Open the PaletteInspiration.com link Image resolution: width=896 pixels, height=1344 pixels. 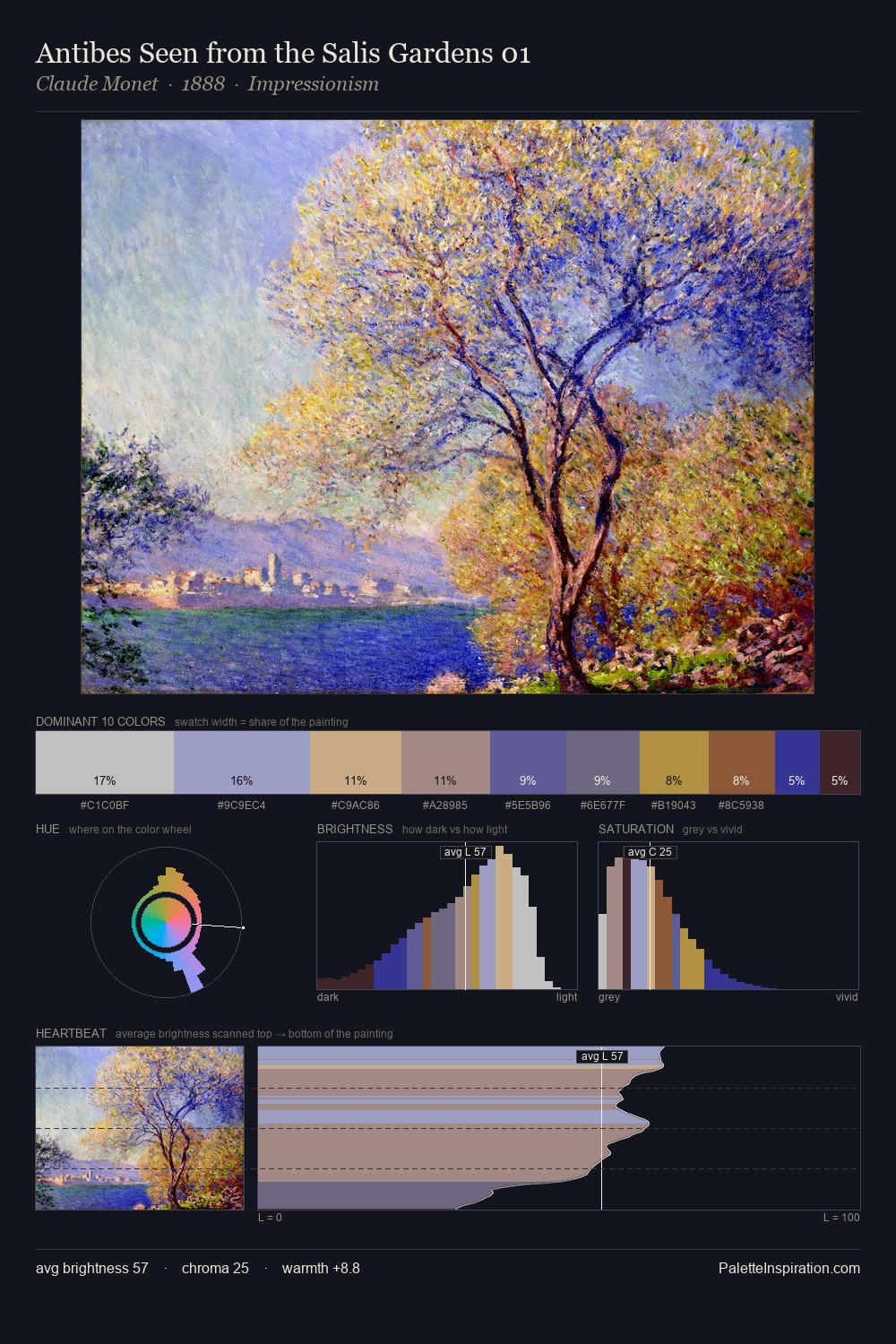pyautogui.click(x=789, y=1269)
